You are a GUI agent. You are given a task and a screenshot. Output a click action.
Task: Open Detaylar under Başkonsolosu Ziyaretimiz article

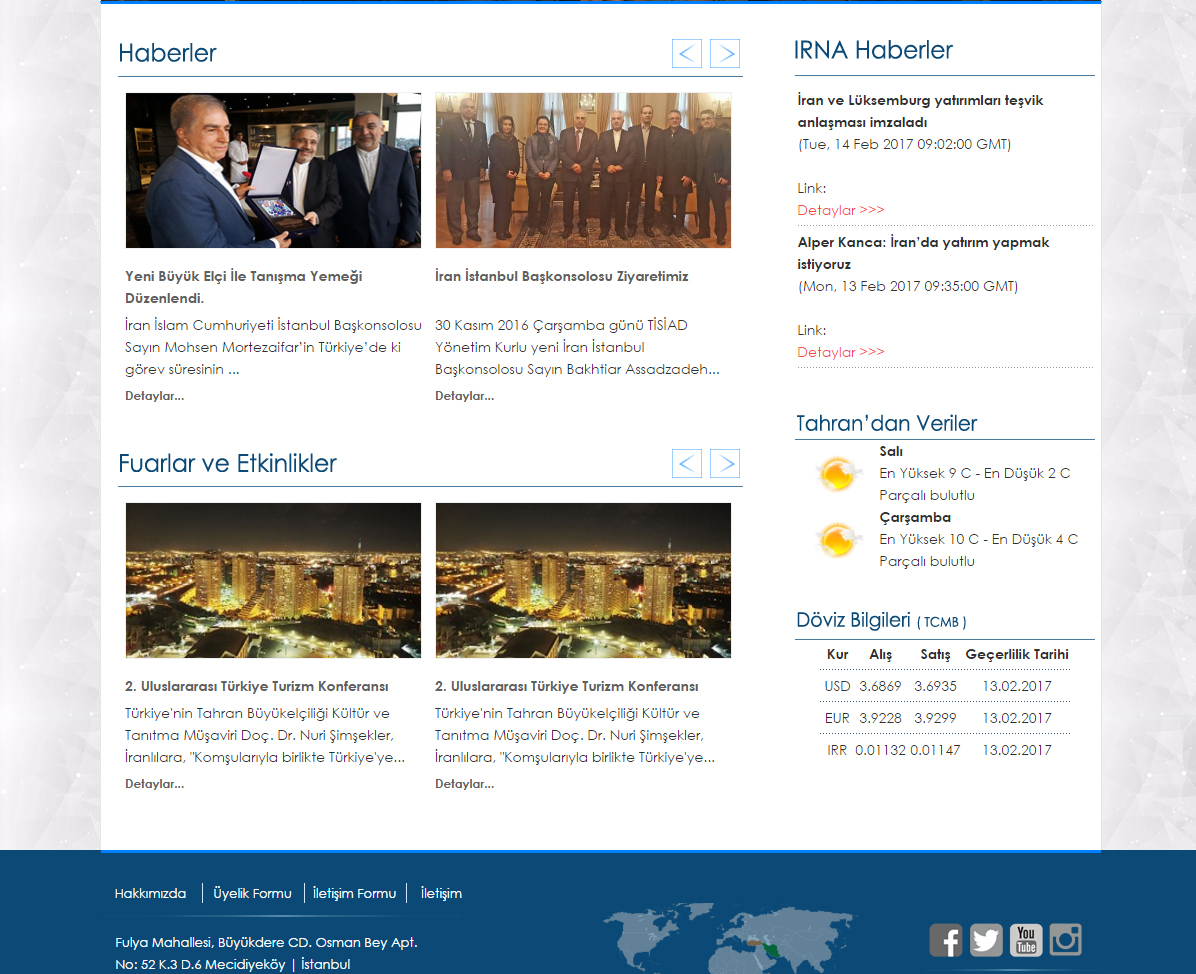[x=465, y=396]
